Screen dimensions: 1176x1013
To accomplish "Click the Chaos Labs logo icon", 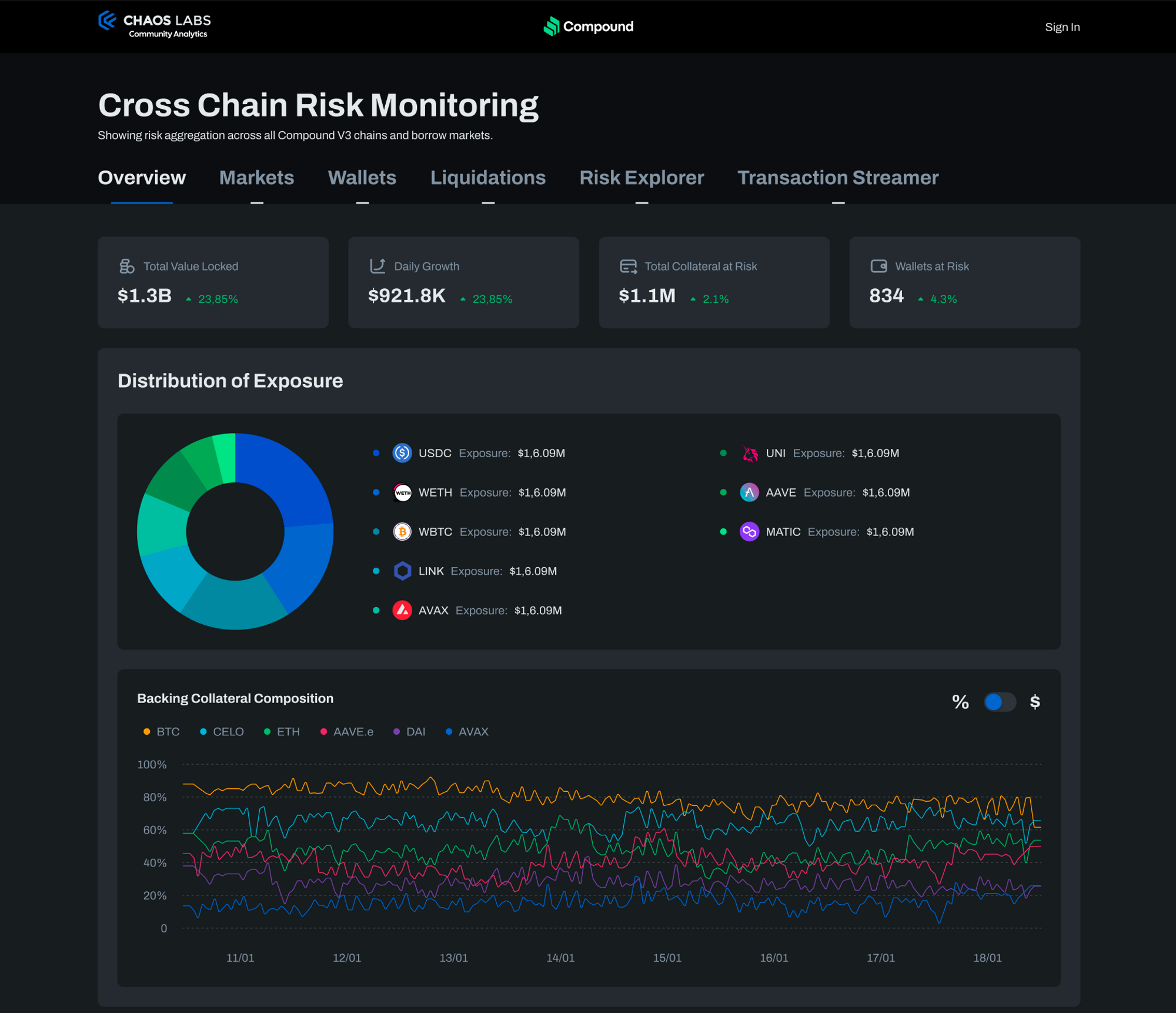I will 107,21.
